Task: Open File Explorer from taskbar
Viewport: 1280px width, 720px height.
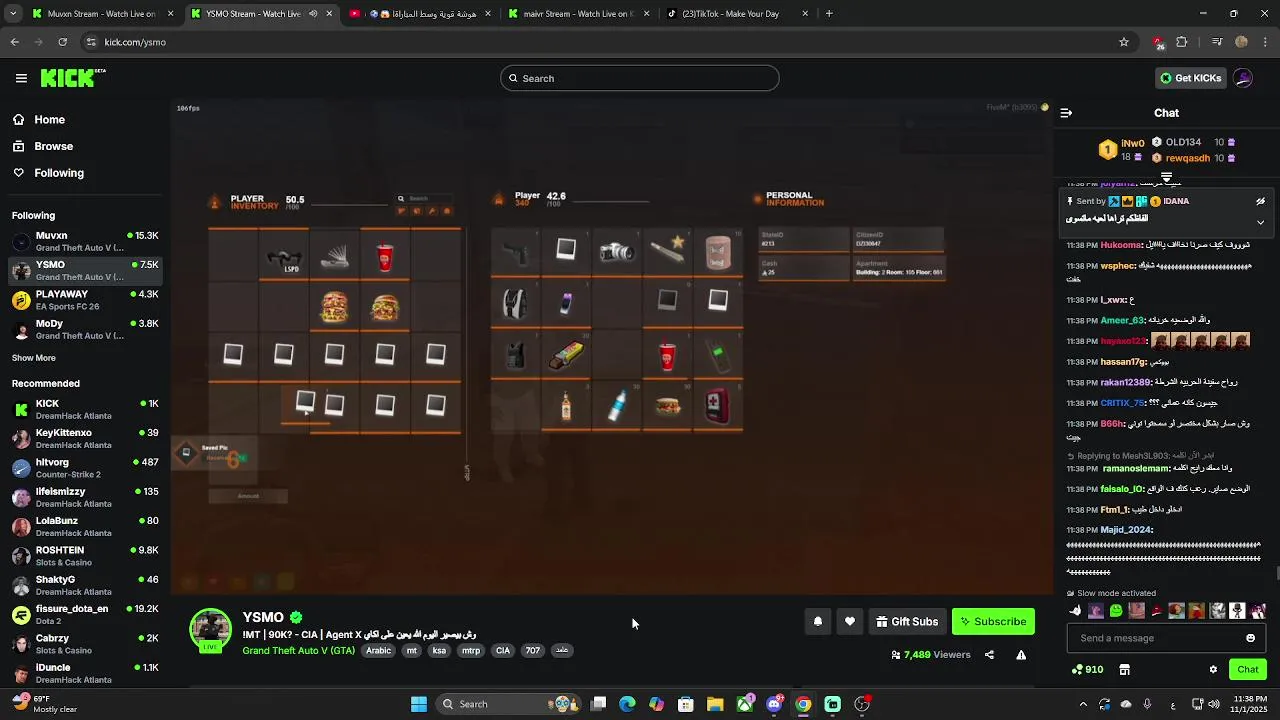Action: (715, 704)
